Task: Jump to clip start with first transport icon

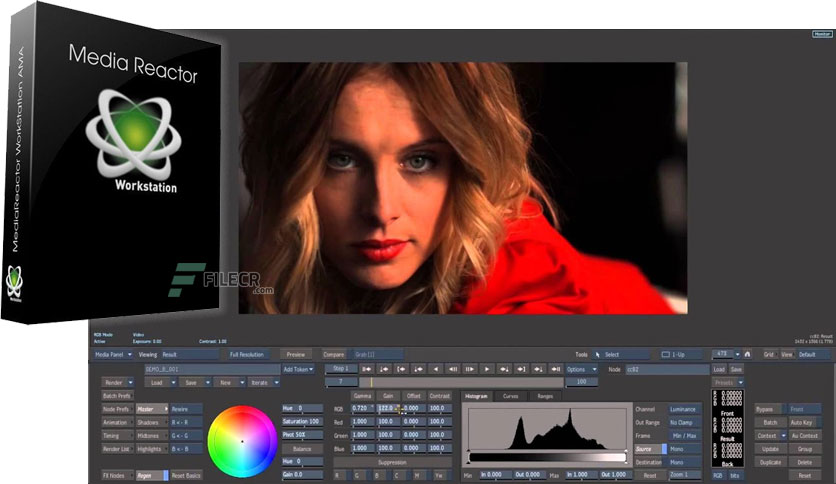Action: tap(367, 369)
